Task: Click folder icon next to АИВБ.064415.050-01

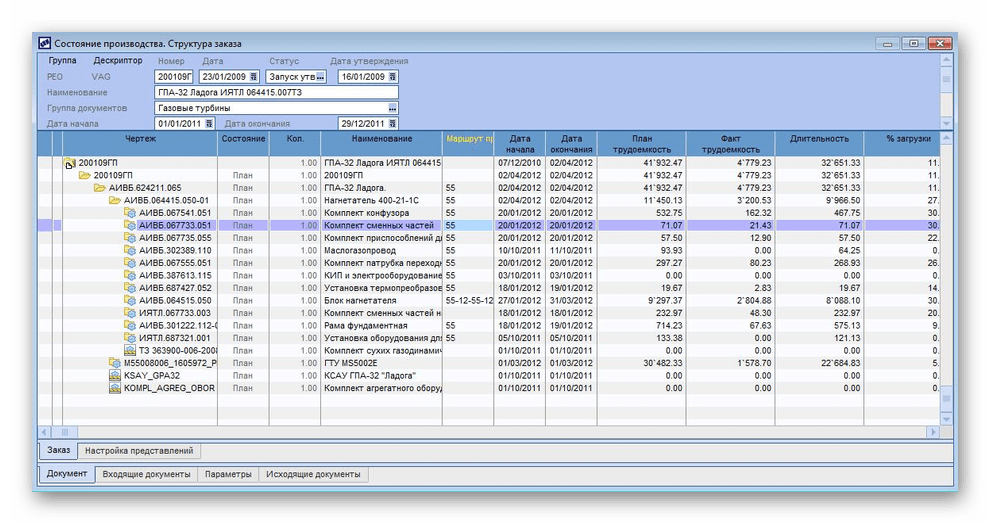Action: [115, 200]
